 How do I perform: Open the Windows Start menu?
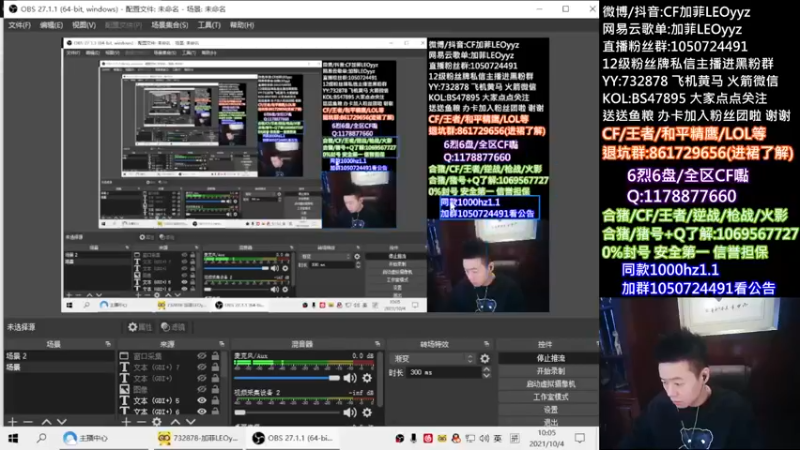click(13, 438)
